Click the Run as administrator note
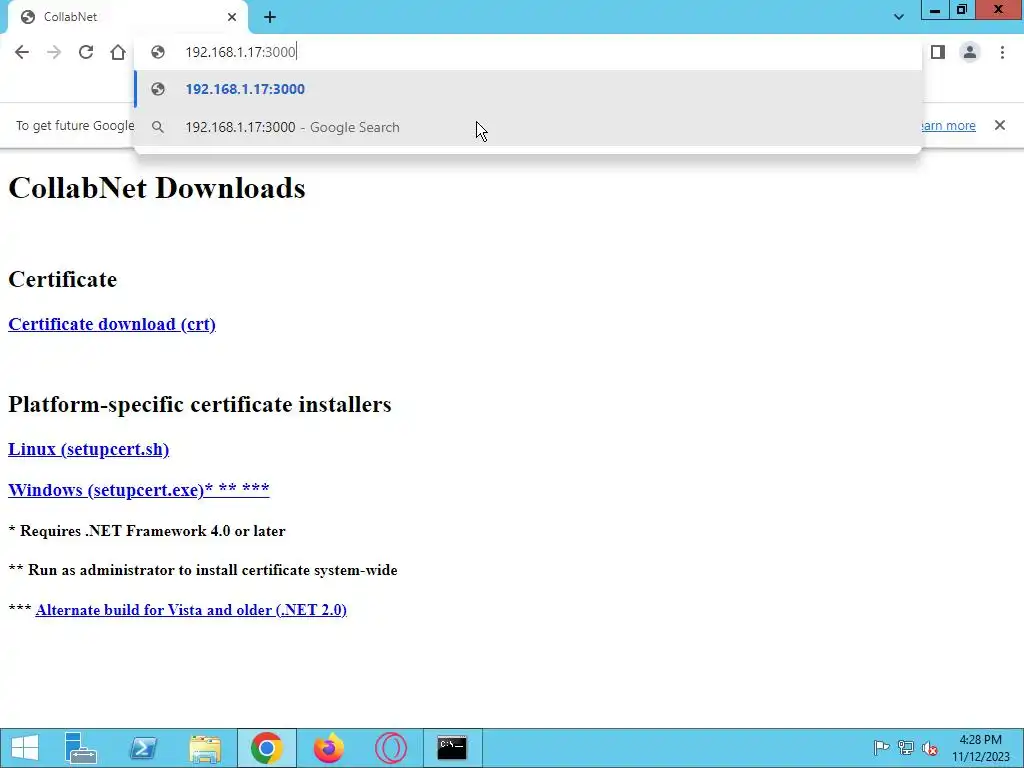This screenshot has height=768, width=1024. [x=203, y=570]
